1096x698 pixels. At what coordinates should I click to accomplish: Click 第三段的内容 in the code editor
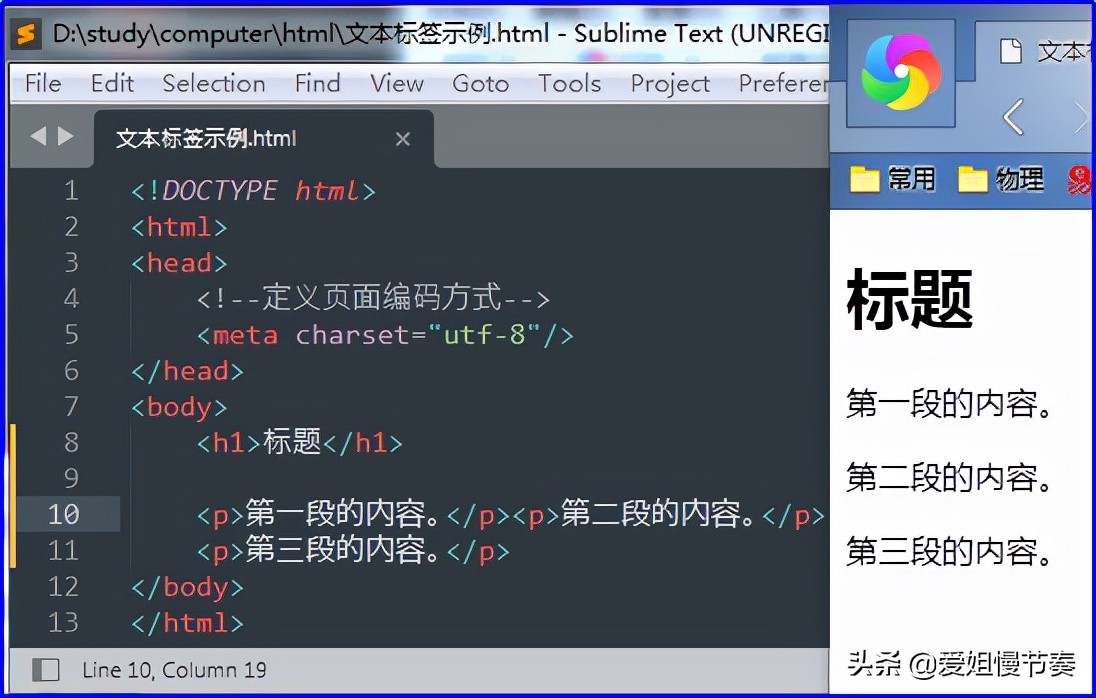[342, 550]
